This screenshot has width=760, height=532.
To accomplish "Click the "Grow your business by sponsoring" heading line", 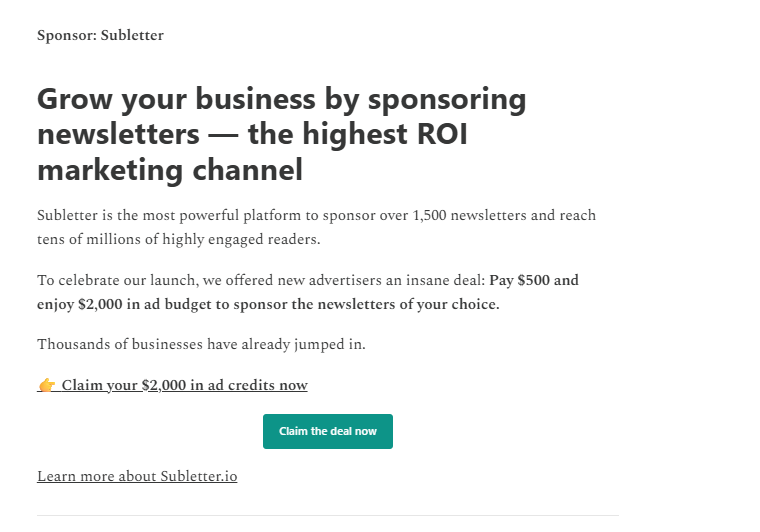I will point(281,99).
